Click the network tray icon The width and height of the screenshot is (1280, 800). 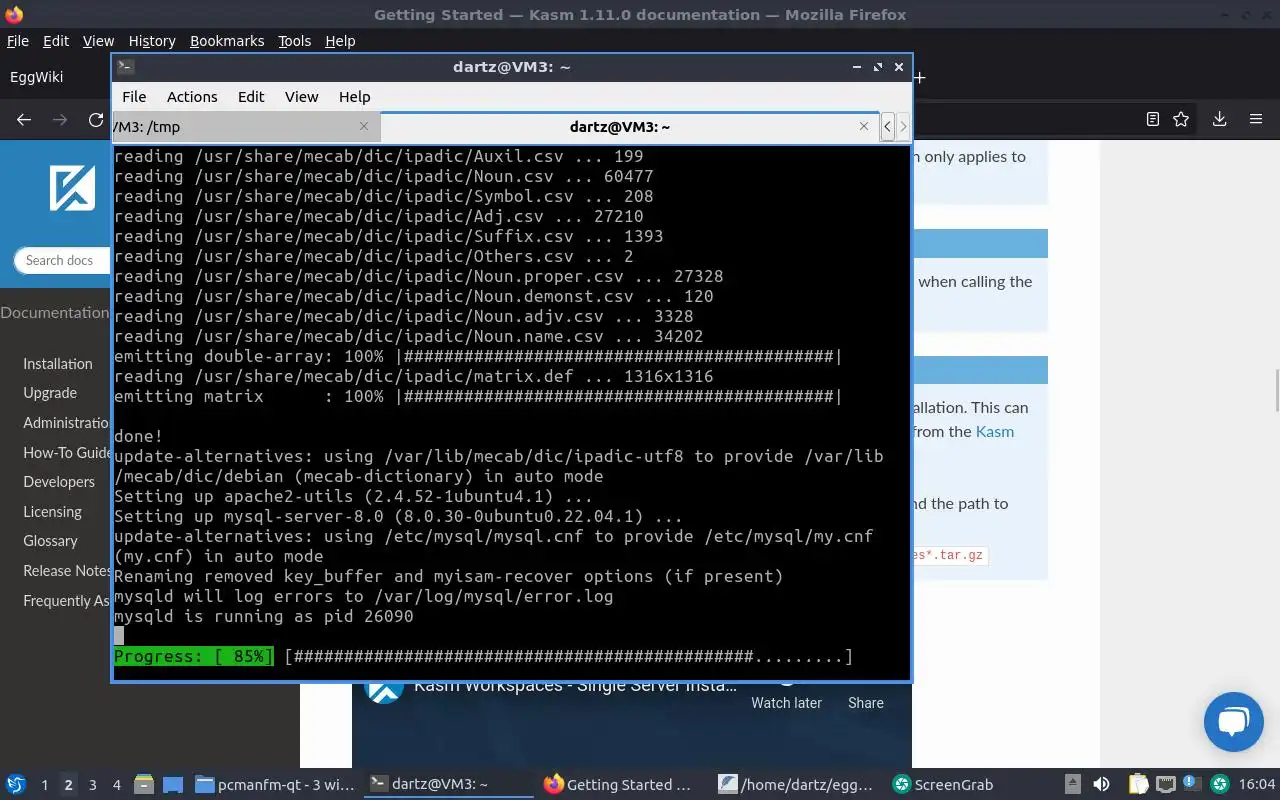pos(1165,785)
